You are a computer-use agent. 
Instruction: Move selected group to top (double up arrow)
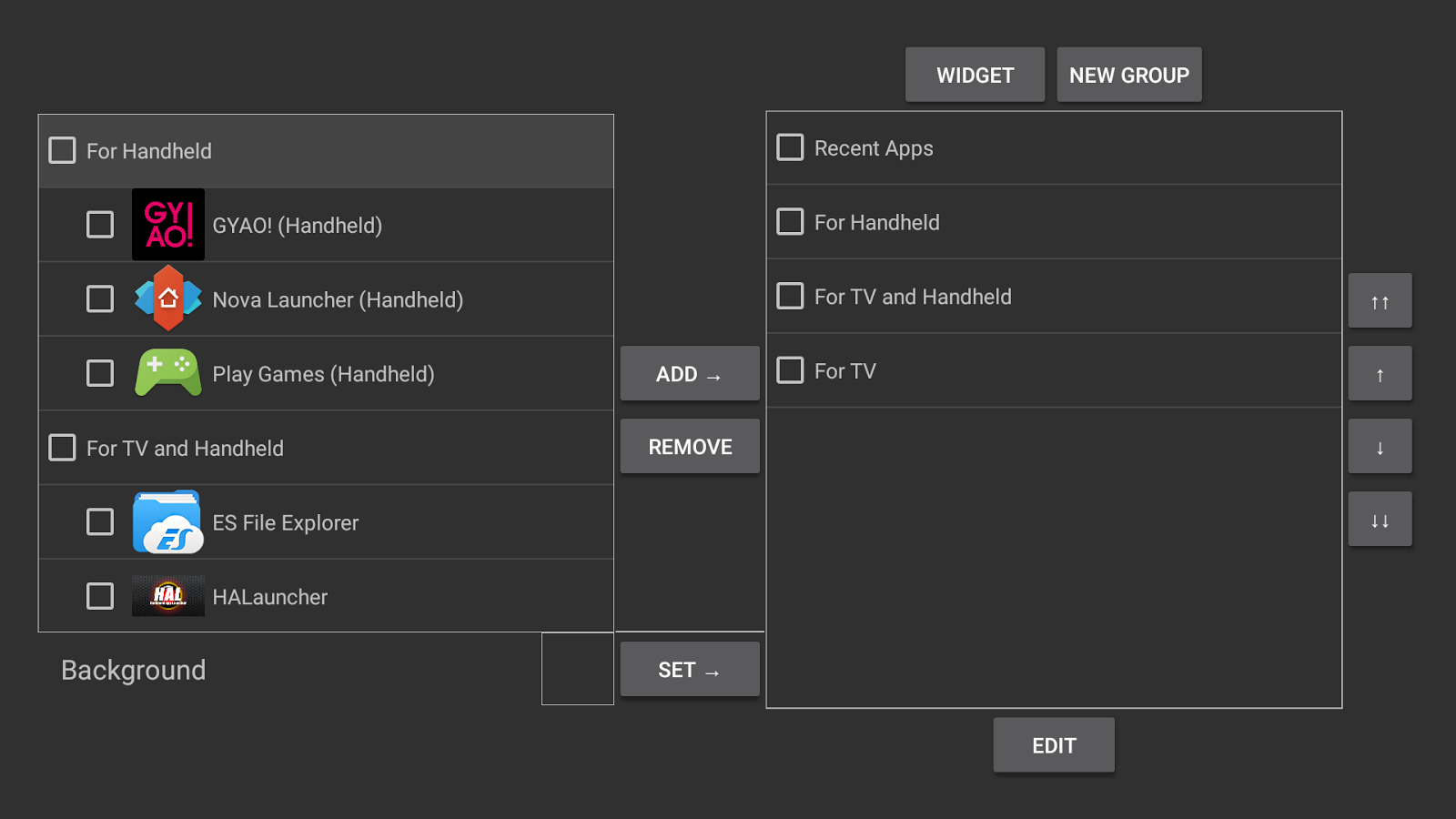pos(1380,301)
